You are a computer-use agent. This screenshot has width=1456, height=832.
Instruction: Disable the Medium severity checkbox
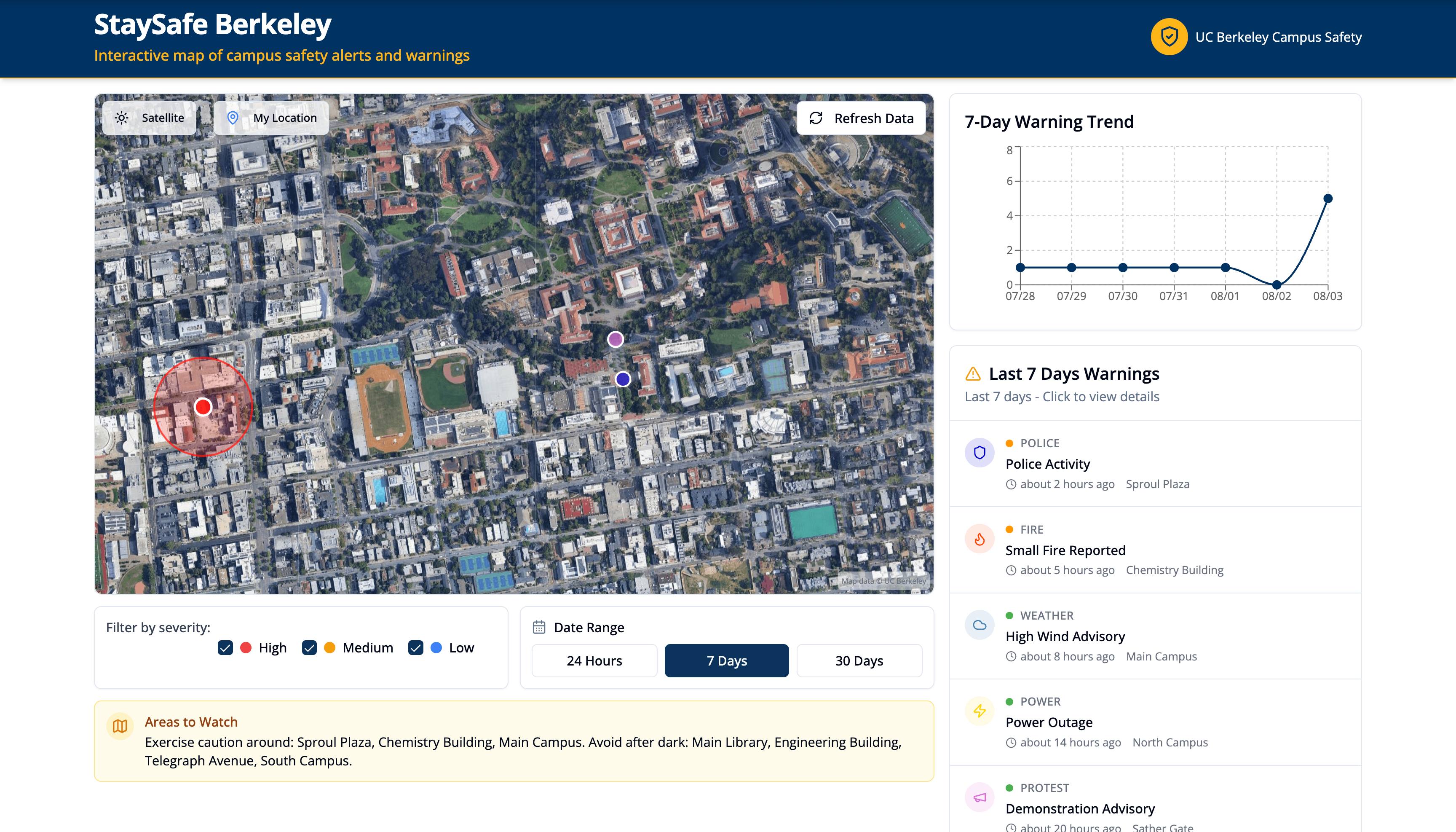coord(309,647)
